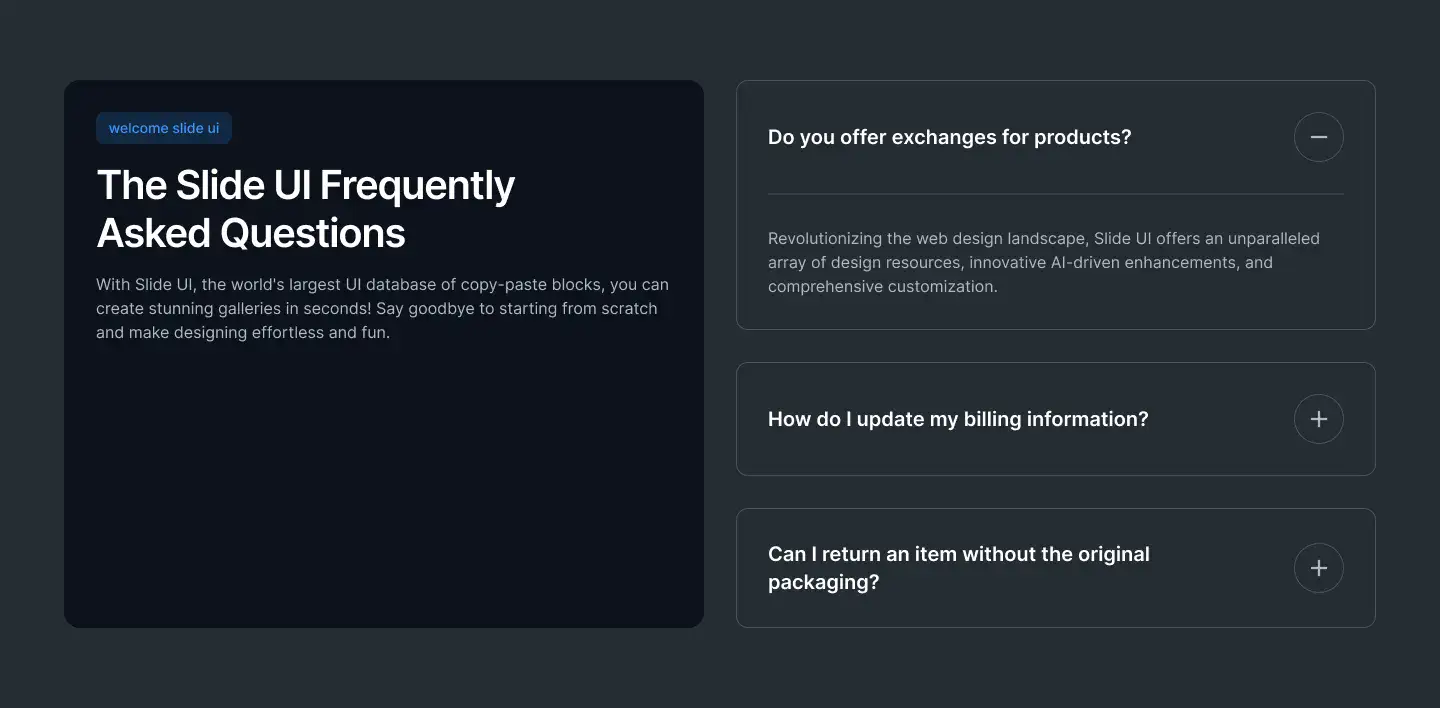Click "Do you offer exchanges for products?" title
The image size is (1440, 708).
click(949, 137)
